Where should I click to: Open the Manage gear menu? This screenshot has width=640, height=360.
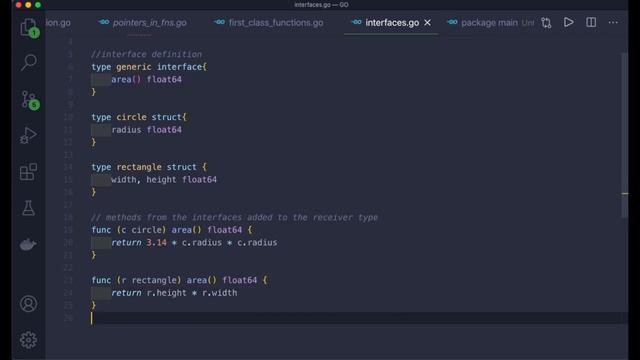click(x=29, y=340)
